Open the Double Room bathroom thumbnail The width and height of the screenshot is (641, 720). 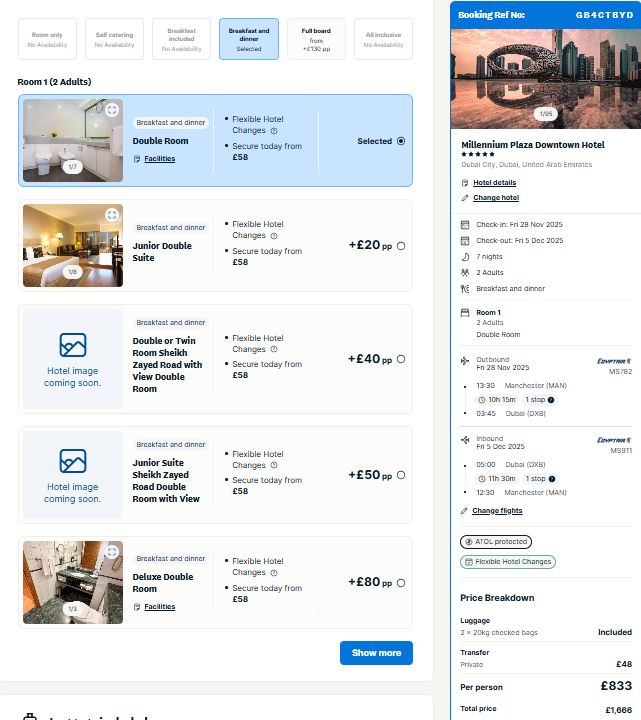[x=73, y=141]
